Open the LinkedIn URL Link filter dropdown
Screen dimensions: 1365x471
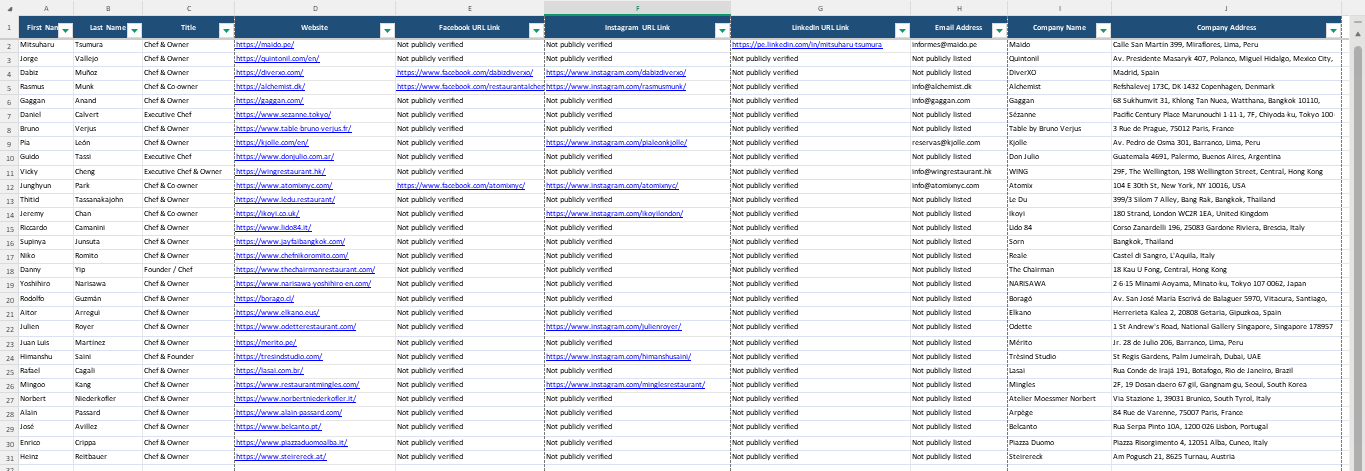902,31
